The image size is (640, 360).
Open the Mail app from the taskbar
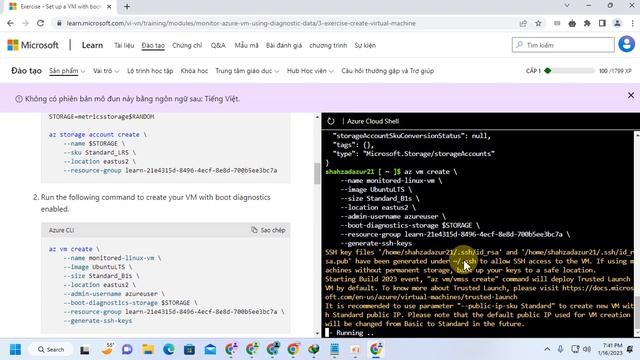click(210, 349)
